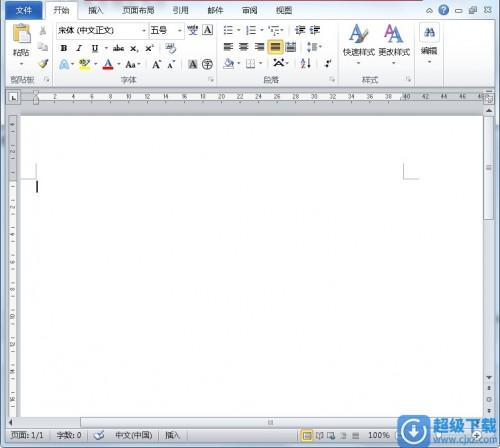
Task: Click the grow font icon
Action: point(157,64)
